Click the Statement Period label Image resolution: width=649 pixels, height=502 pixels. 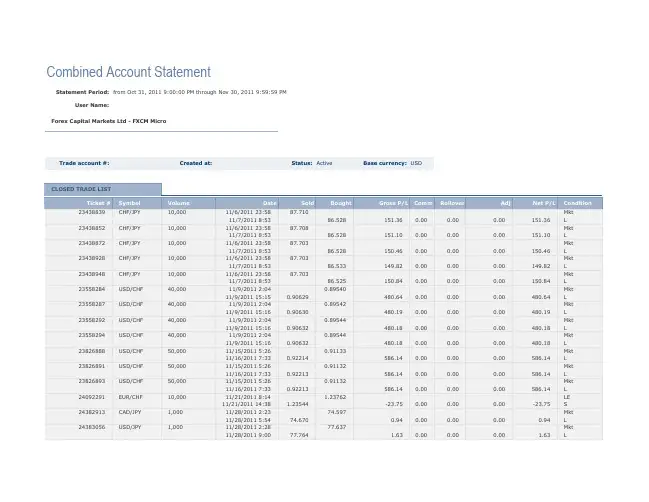click(x=82, y=91)
